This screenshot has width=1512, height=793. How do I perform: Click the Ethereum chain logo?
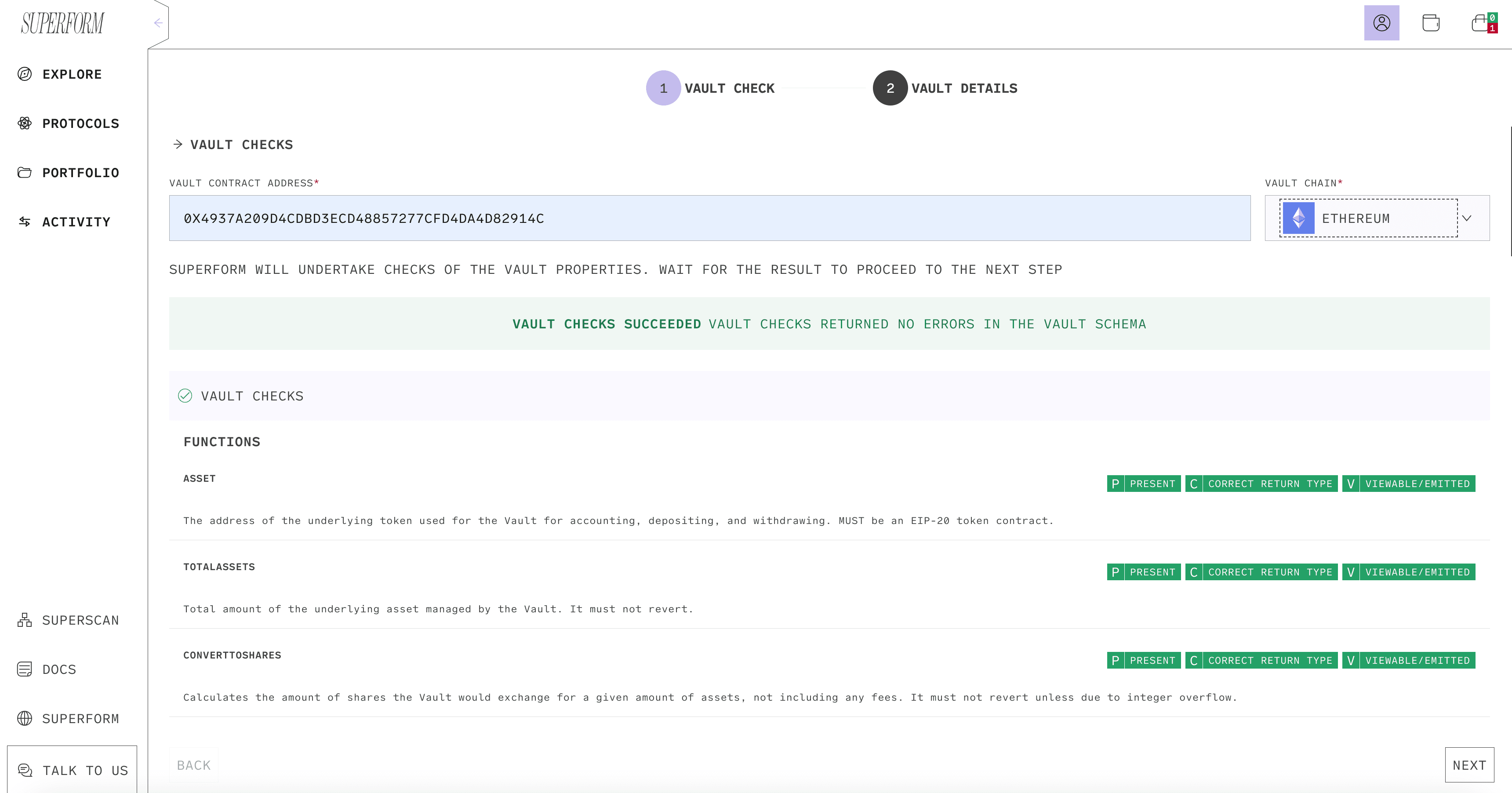pyautogui.click(x=1298, y=218)
